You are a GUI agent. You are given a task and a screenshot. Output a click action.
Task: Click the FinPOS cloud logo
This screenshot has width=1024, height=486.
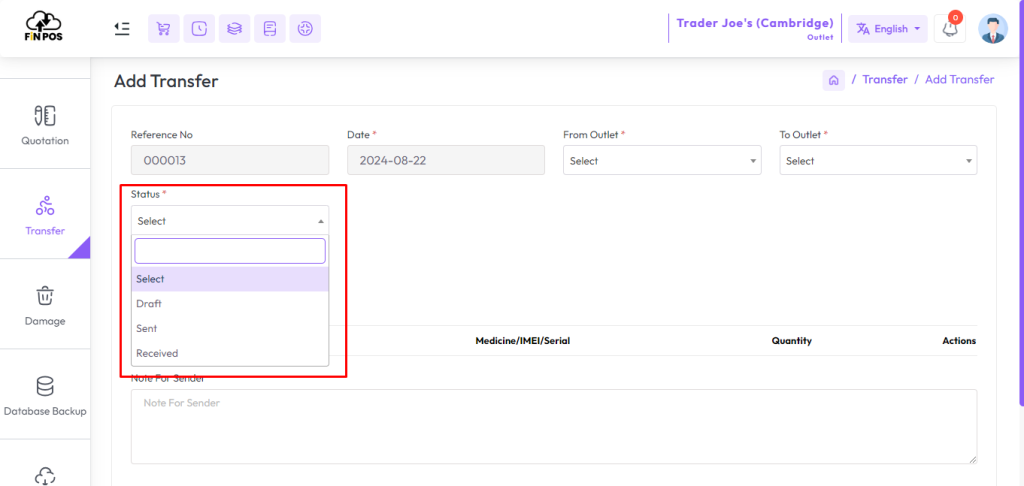44,27
